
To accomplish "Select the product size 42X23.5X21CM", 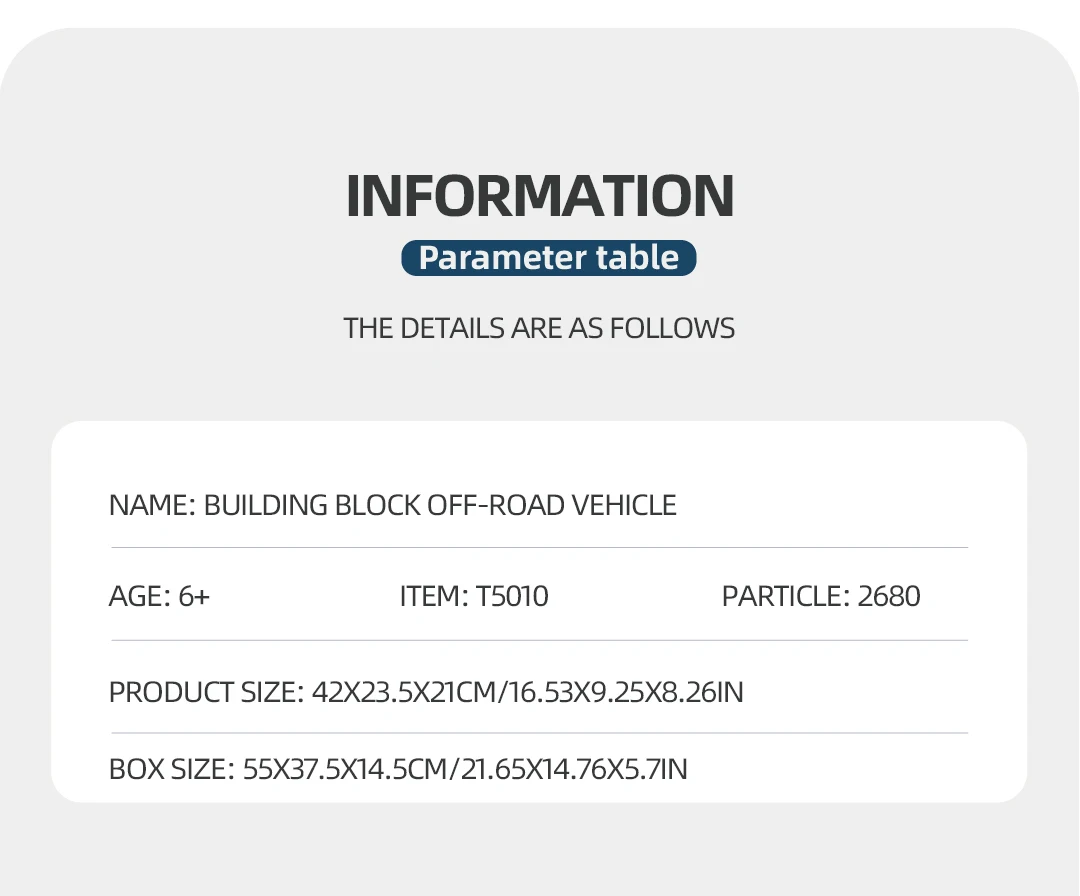I will pyautogui.click(x=404, y=692).
